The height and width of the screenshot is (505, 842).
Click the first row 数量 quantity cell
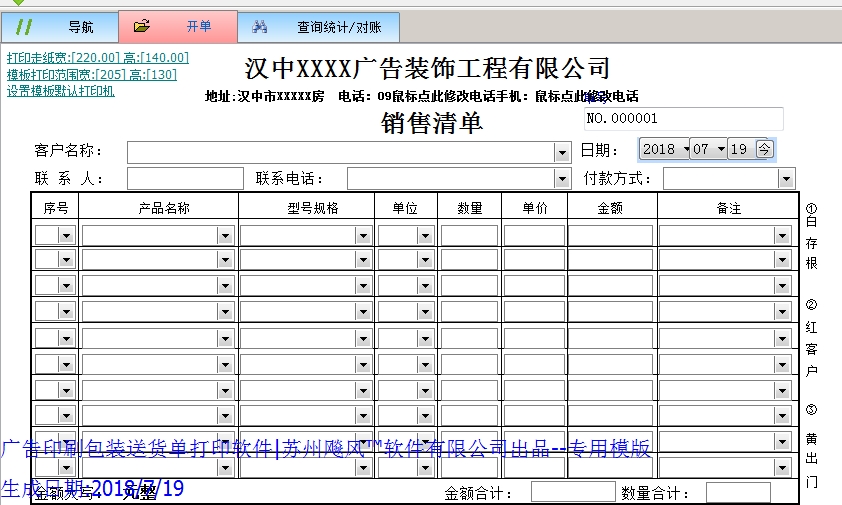click(469, 235)
